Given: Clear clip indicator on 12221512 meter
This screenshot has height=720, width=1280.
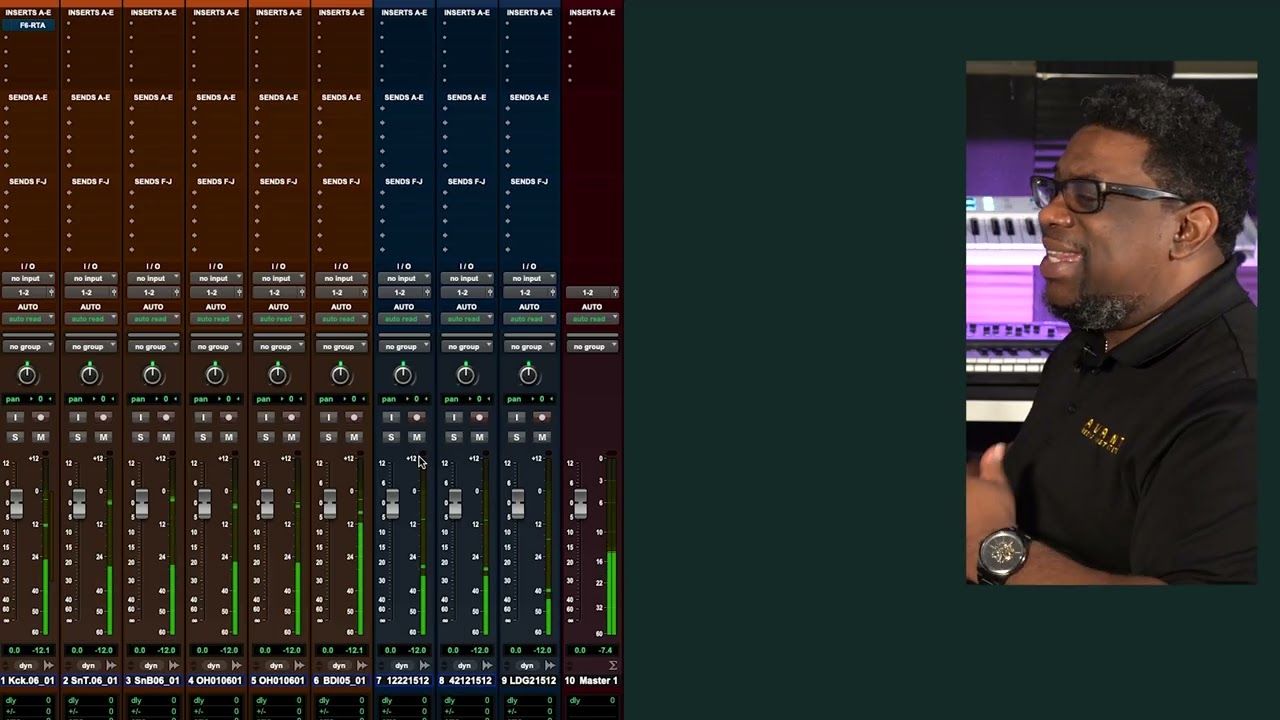Looking at the screenshot, I should 422,454.
